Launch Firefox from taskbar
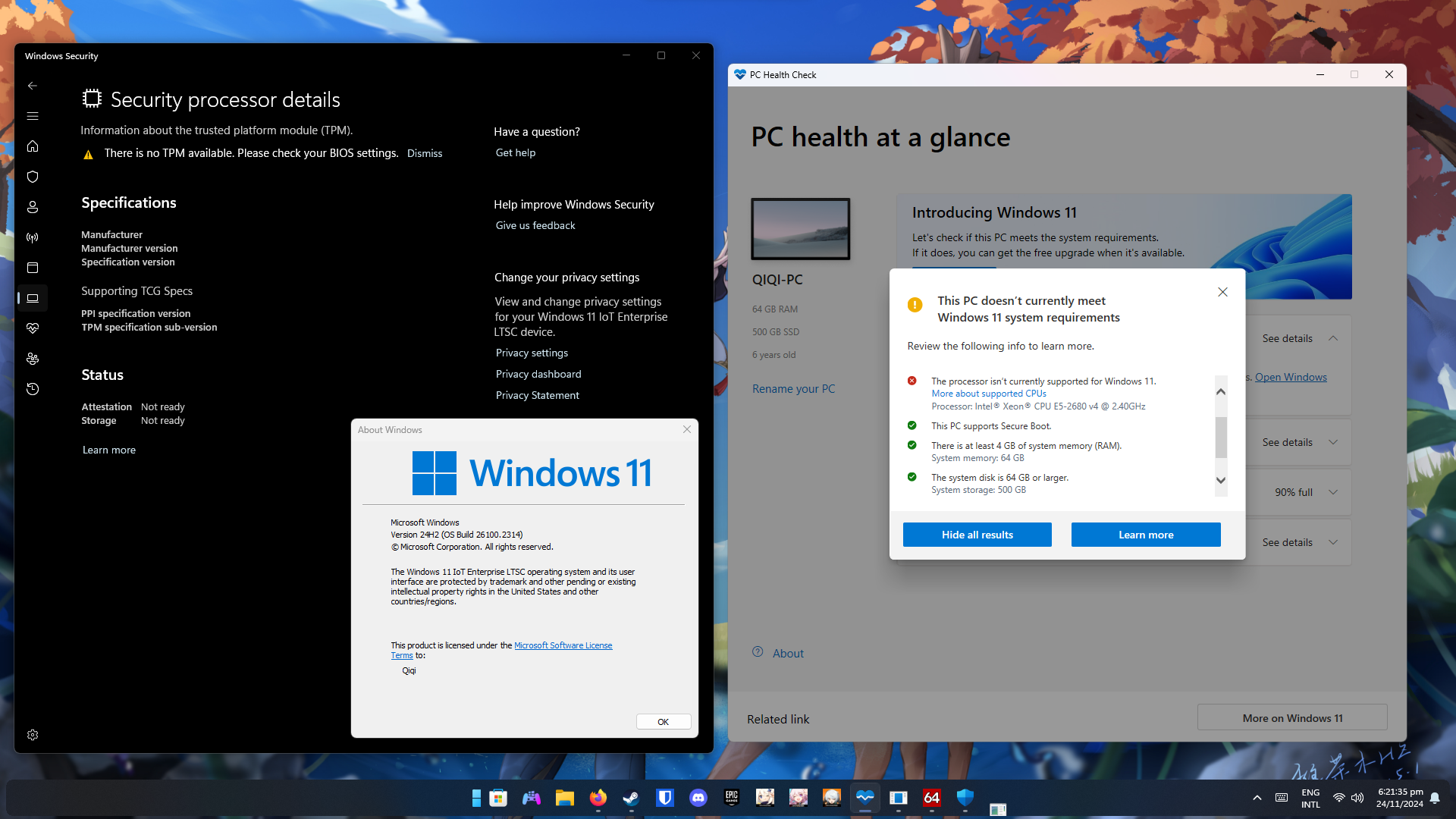 point(598,798)
